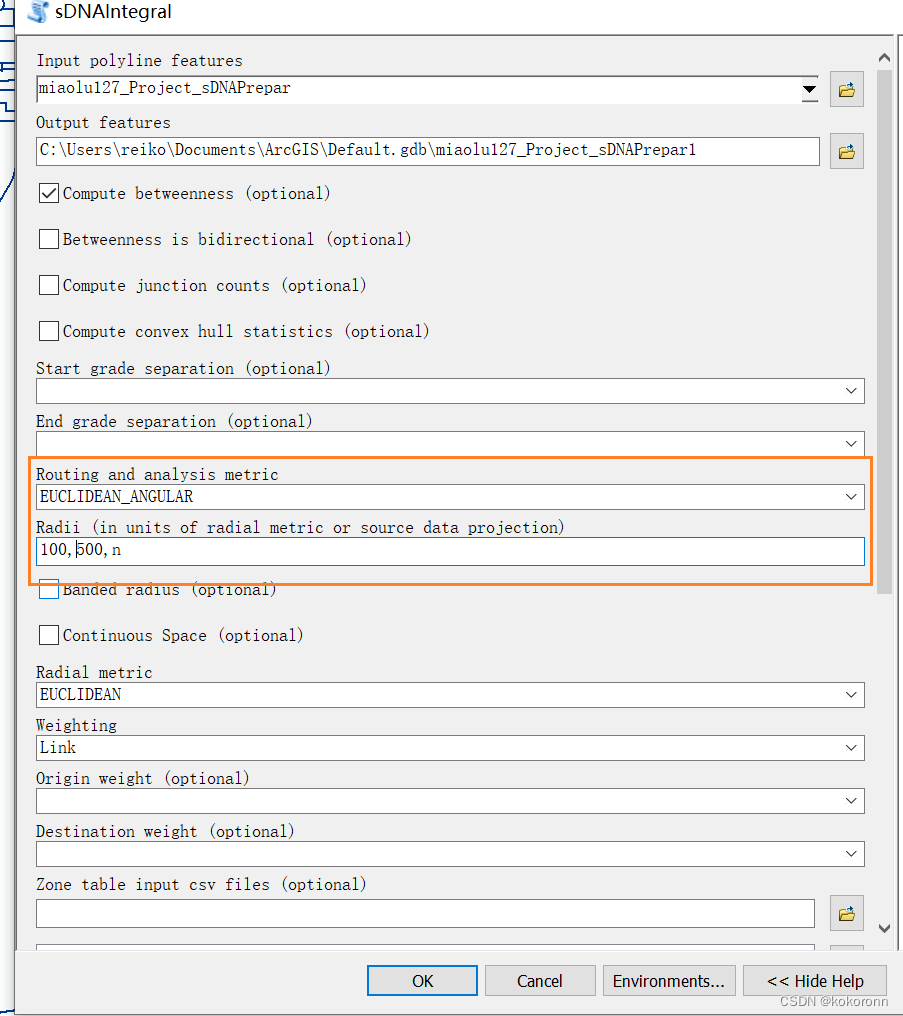Check Compute convex hull statistics
The height and width of the screenshot is (1016, 903).
48,331
